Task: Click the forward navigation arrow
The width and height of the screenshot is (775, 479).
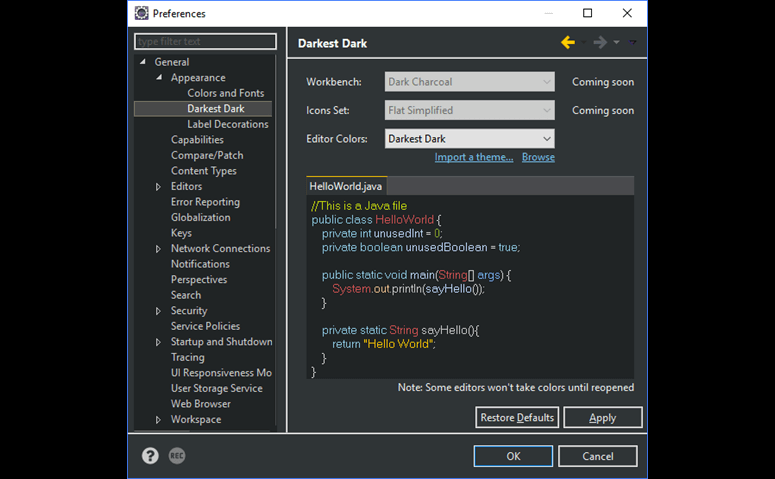Action: pos(600,43)
